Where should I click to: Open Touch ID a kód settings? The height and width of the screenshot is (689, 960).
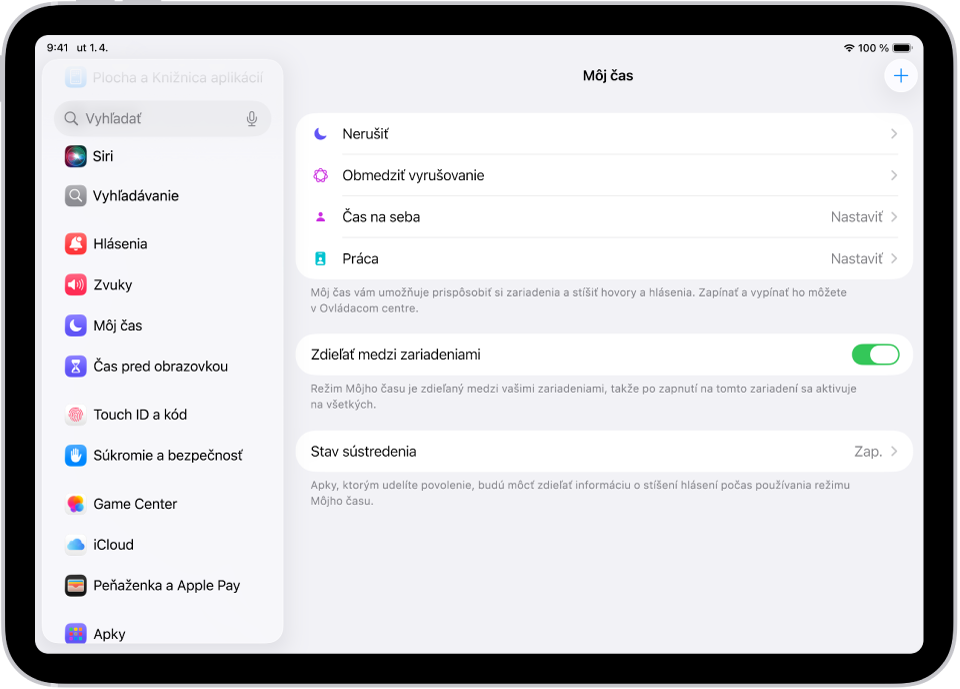point(162,415)
